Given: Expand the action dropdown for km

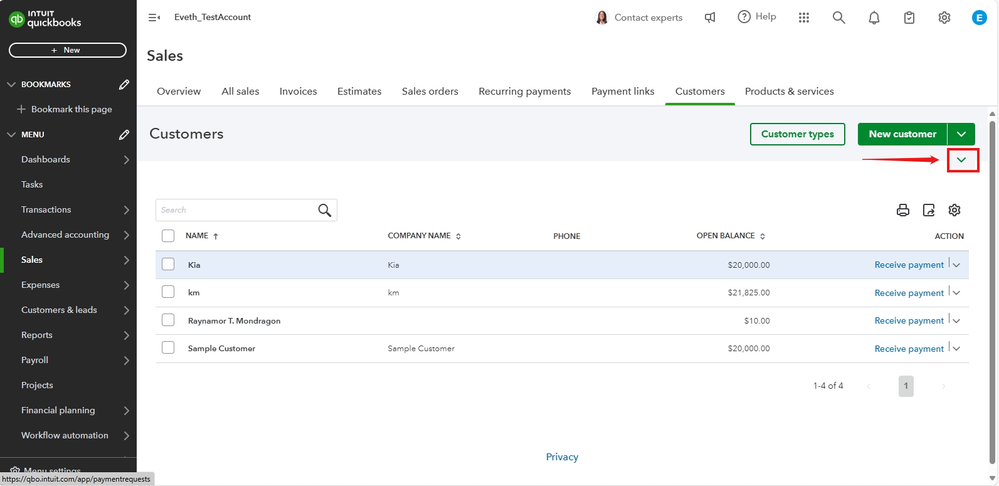Looking at the screenshot, I should pos(957,293).
